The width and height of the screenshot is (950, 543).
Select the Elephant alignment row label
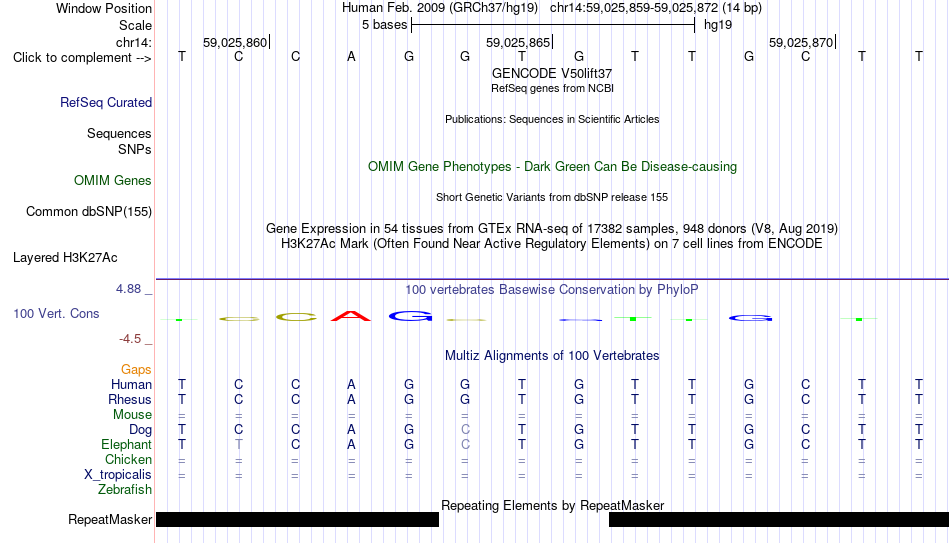point(127,445)
